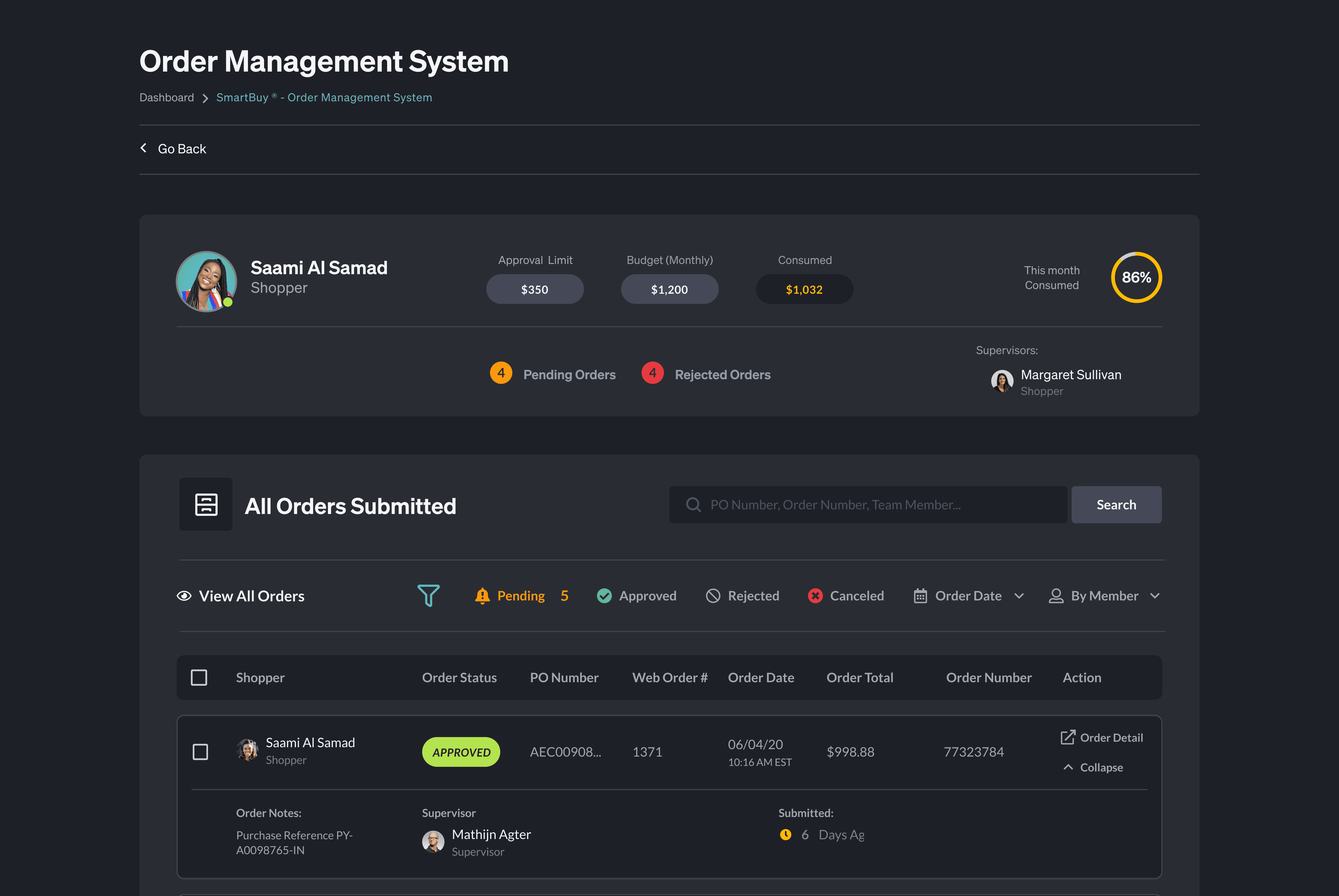
Task: Expand the By Member dropdown
Action: coord(1104,595)
